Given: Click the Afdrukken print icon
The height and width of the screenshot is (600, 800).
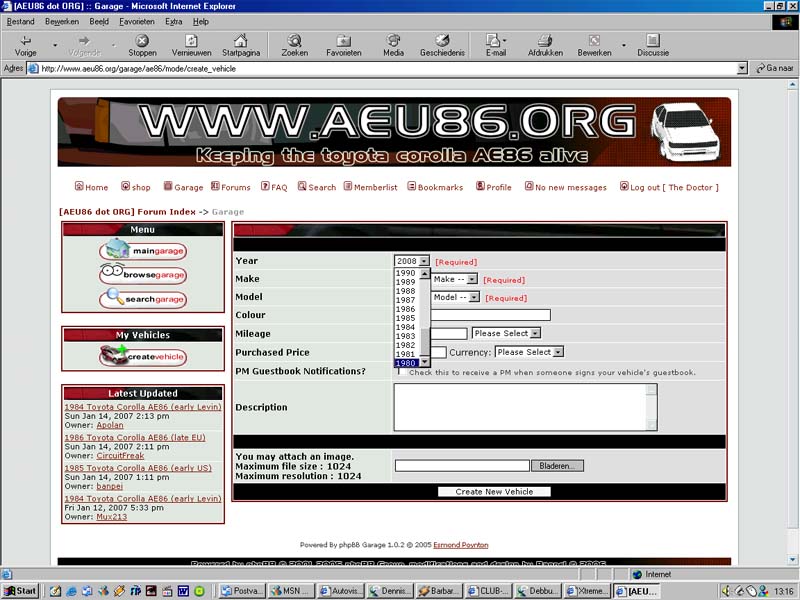Looking at the screenshot, I should (x=545, y=41).
